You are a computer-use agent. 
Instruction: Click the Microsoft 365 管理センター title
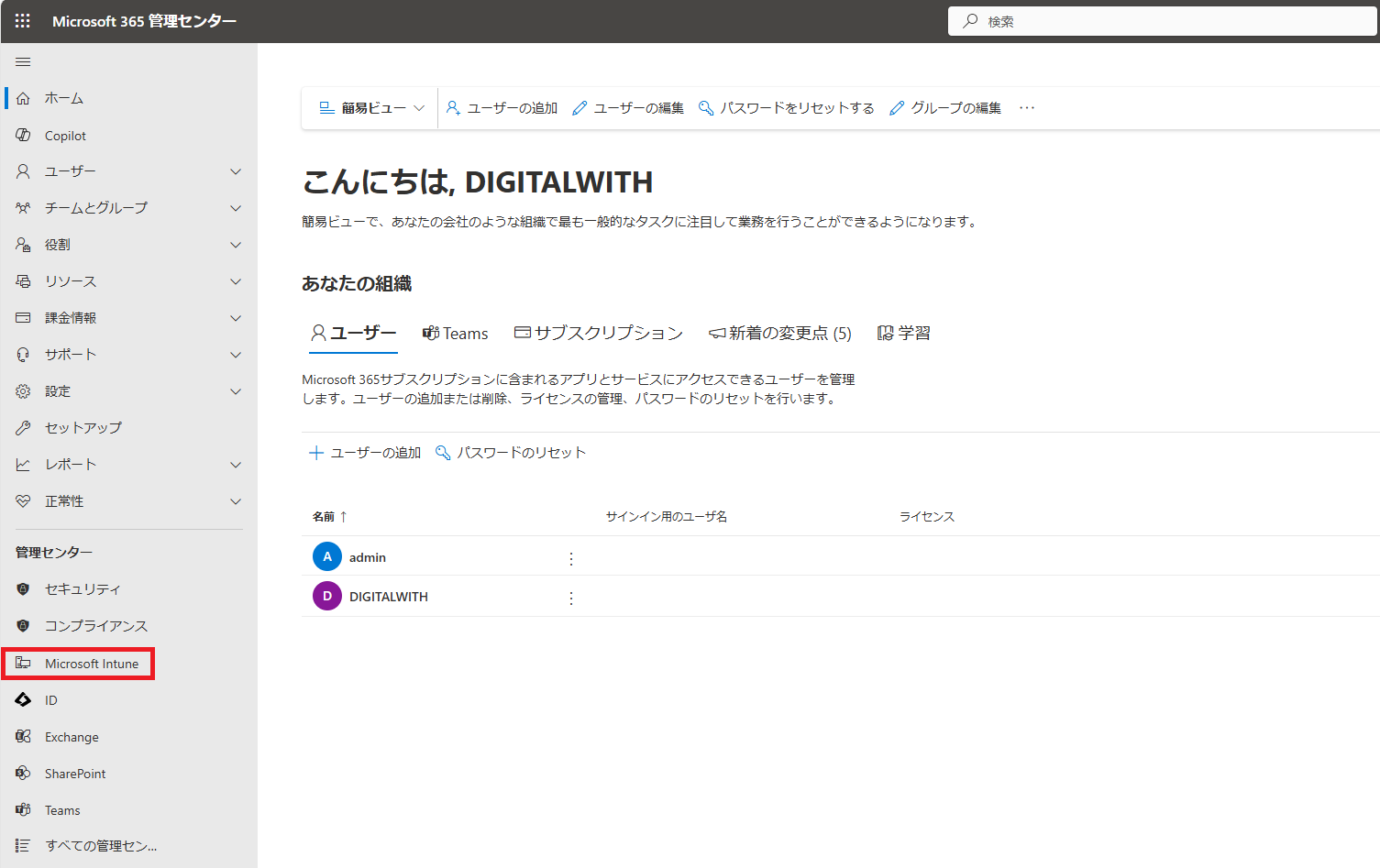click(x=145, y=21)
